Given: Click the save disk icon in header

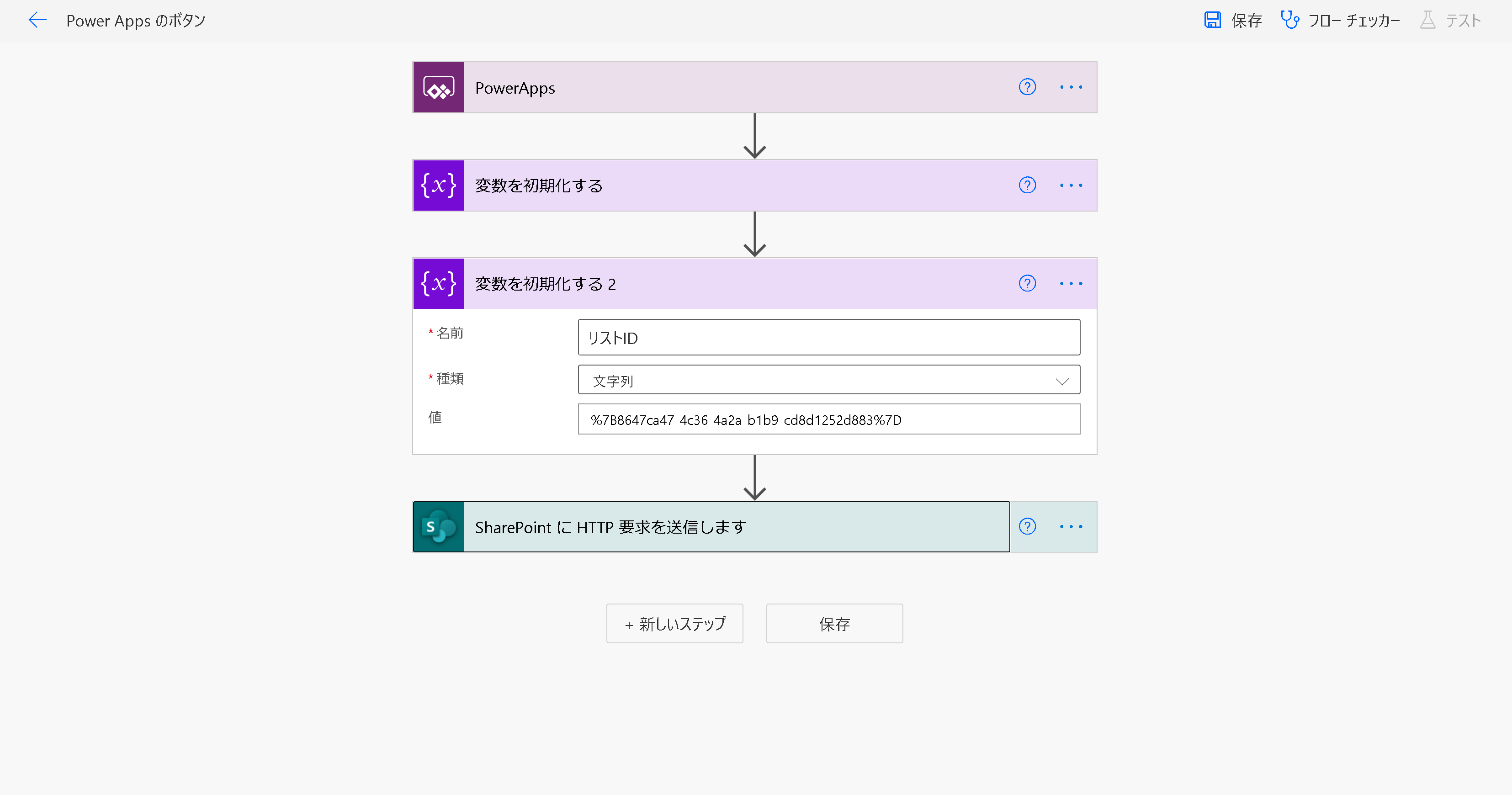Looking at the screenshot, I should click(x=1212, y=21).
